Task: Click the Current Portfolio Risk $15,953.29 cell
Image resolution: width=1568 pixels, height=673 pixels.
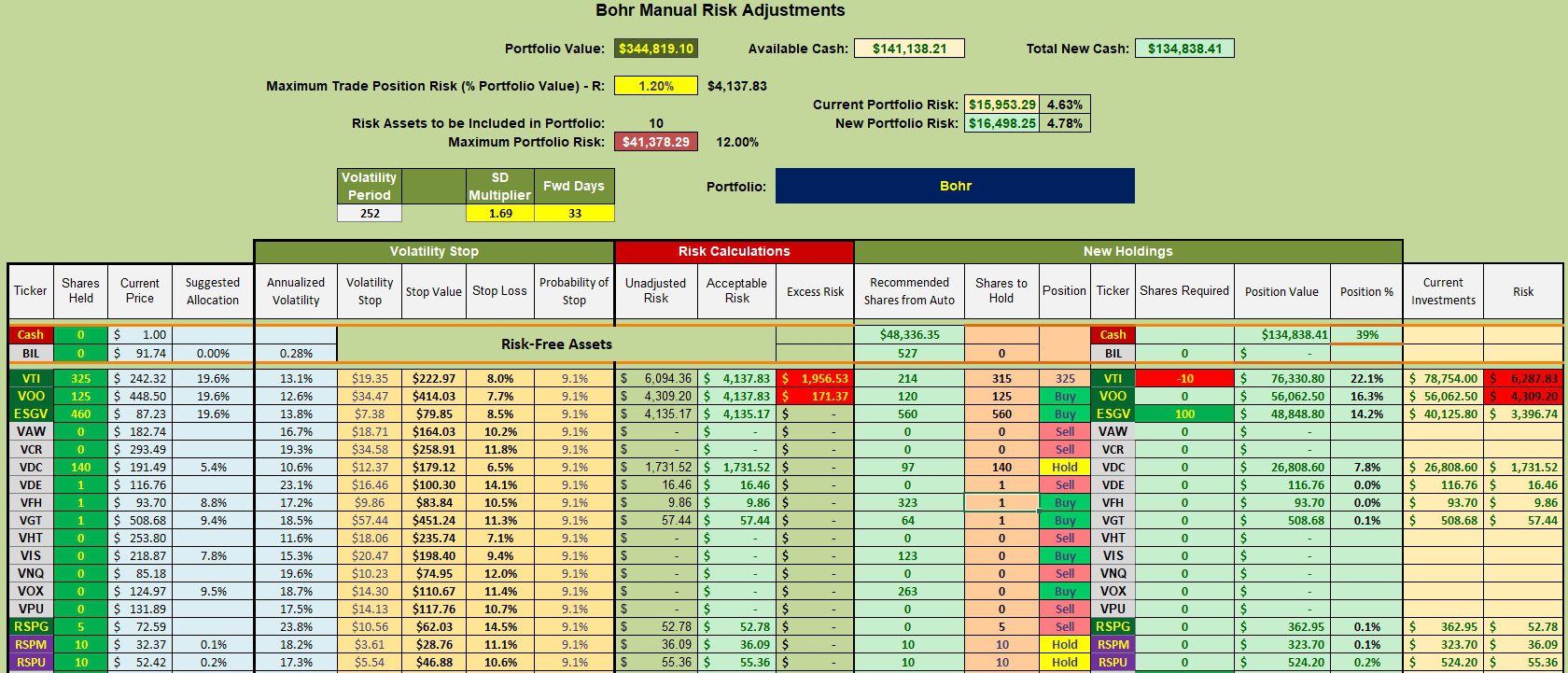Action: (x=1002, y=105)
